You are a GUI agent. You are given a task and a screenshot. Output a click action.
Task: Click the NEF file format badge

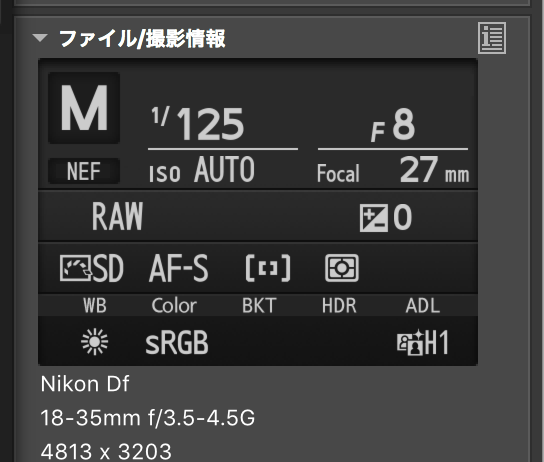84,171
